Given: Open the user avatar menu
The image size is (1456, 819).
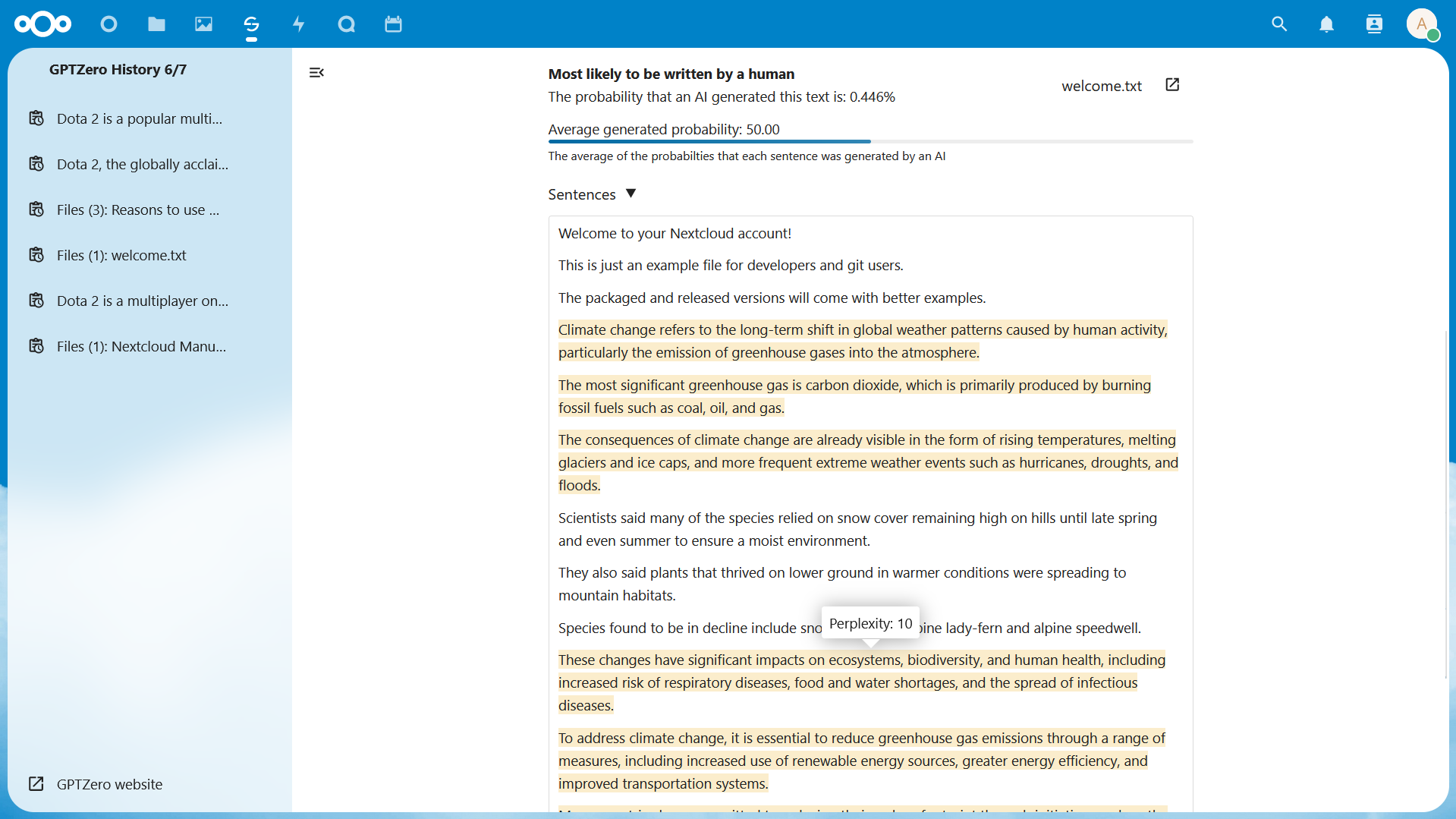Looking at the screenshot, I should tap(1422, 24).
